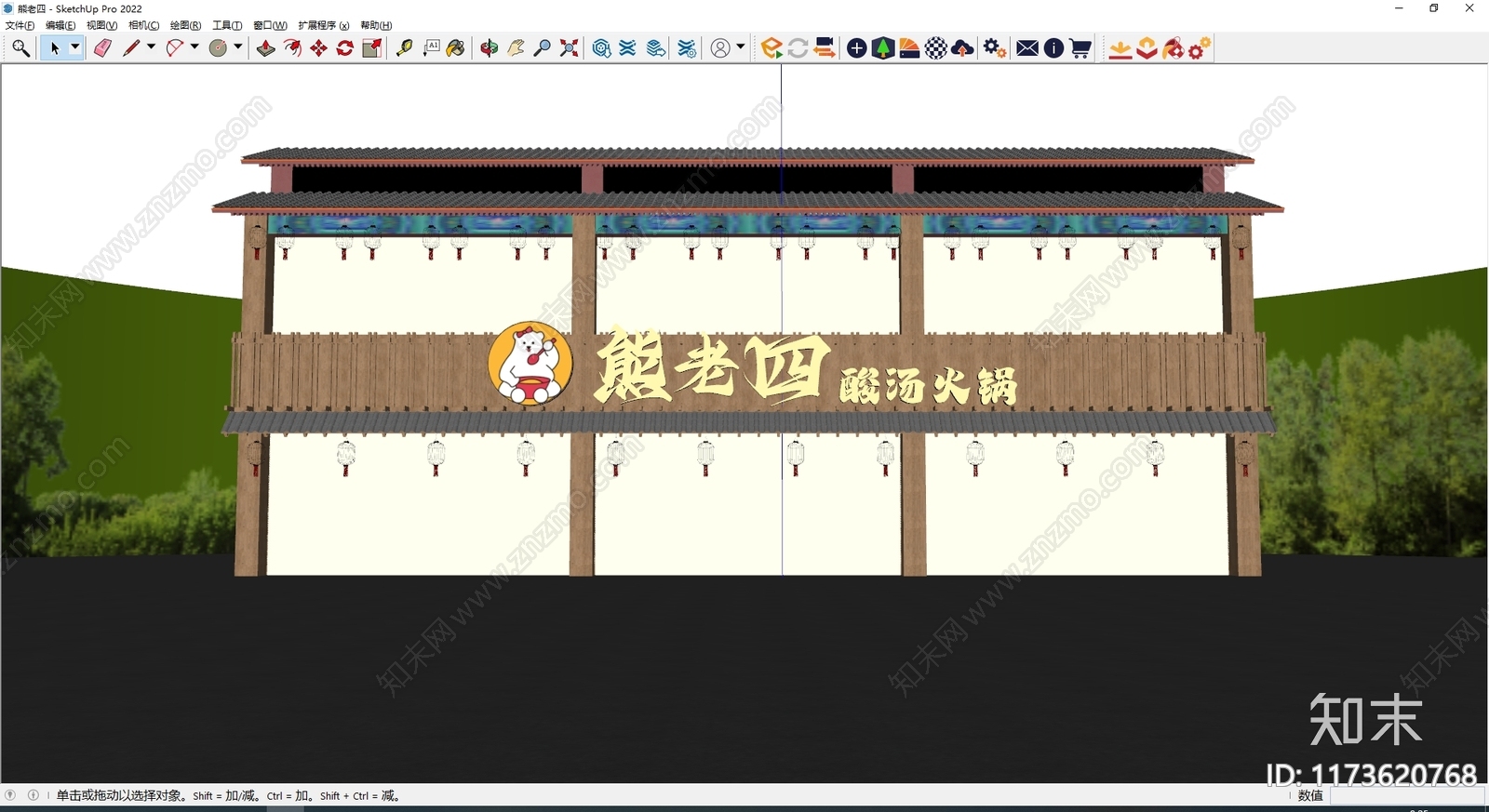
Task: Click the grey Live Updates sync icon
Action: click(x=798, y=48)
